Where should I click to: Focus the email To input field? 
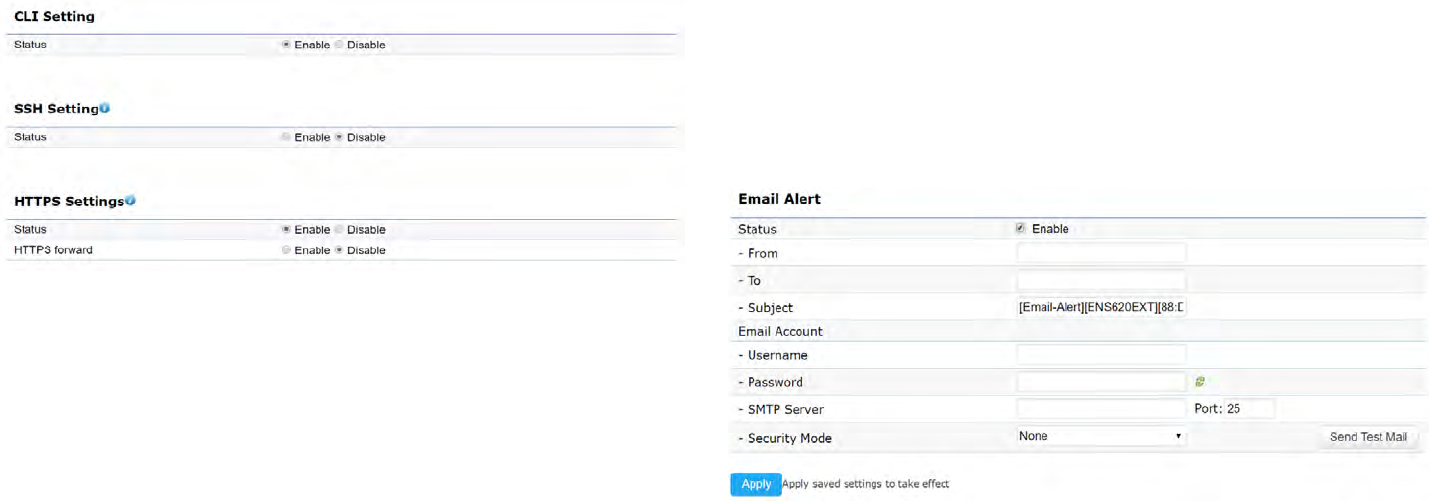pyautogui.click(x=1101, y=281)
